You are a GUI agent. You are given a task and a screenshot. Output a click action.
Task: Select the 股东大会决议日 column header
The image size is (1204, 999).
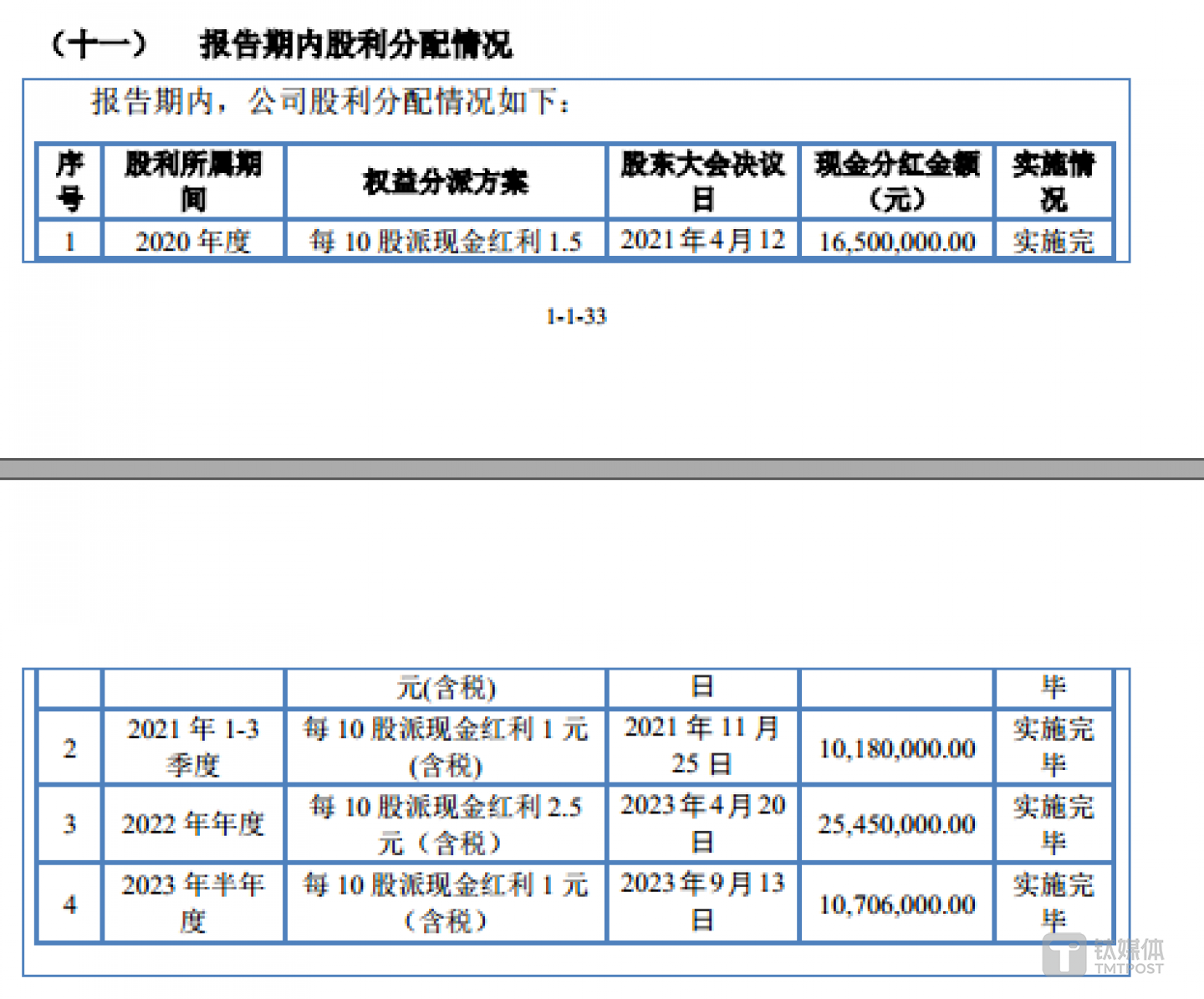pyautogui.click(x=702, y=181)
